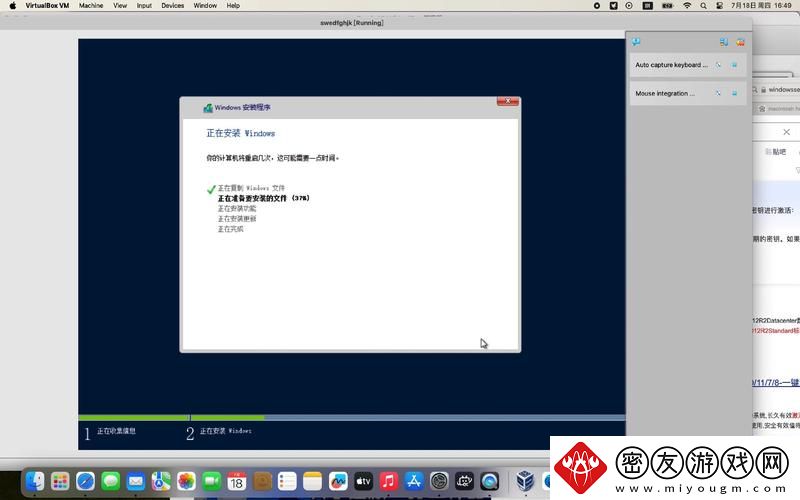
Task: Click the 正在安装功能 step
Action: (237, 208)
